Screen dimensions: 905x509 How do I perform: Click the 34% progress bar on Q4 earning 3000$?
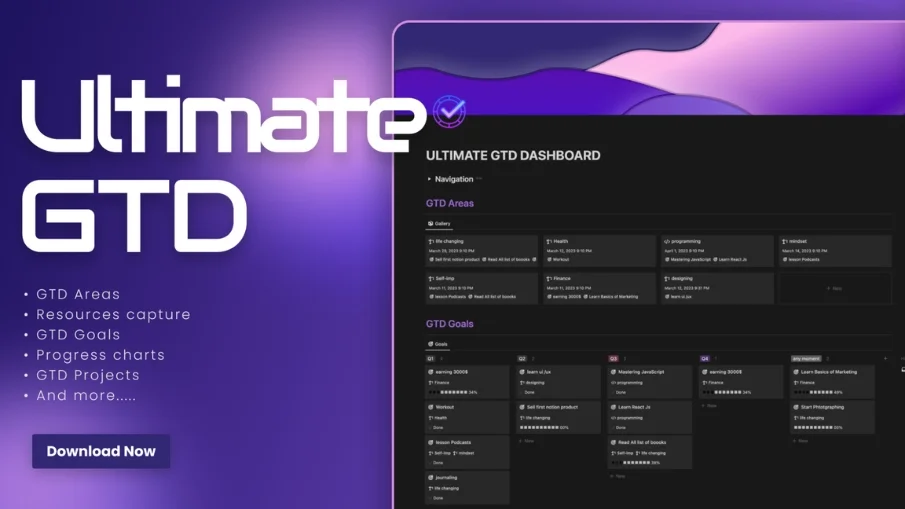coord(727,392)
